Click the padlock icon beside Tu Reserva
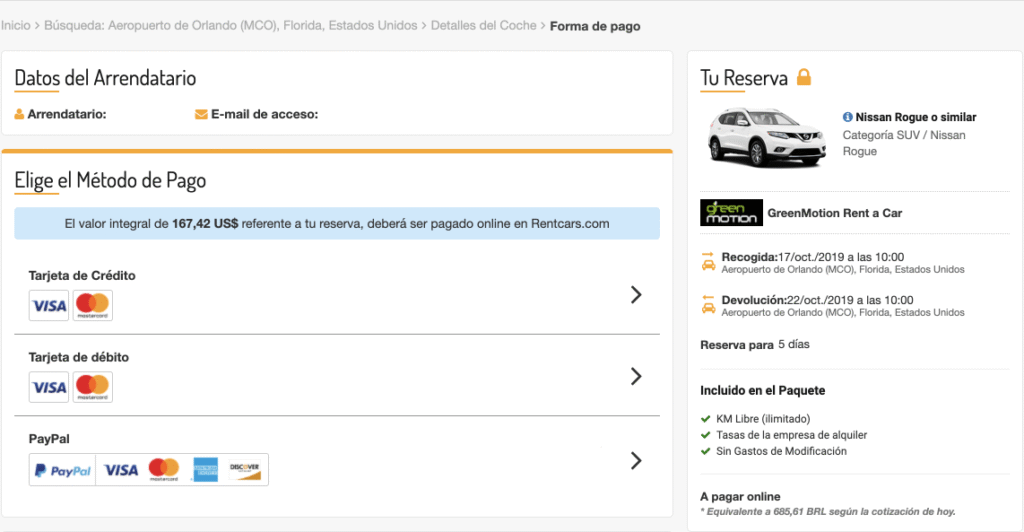Screen dimensions: 1024x532 point(804,77)
